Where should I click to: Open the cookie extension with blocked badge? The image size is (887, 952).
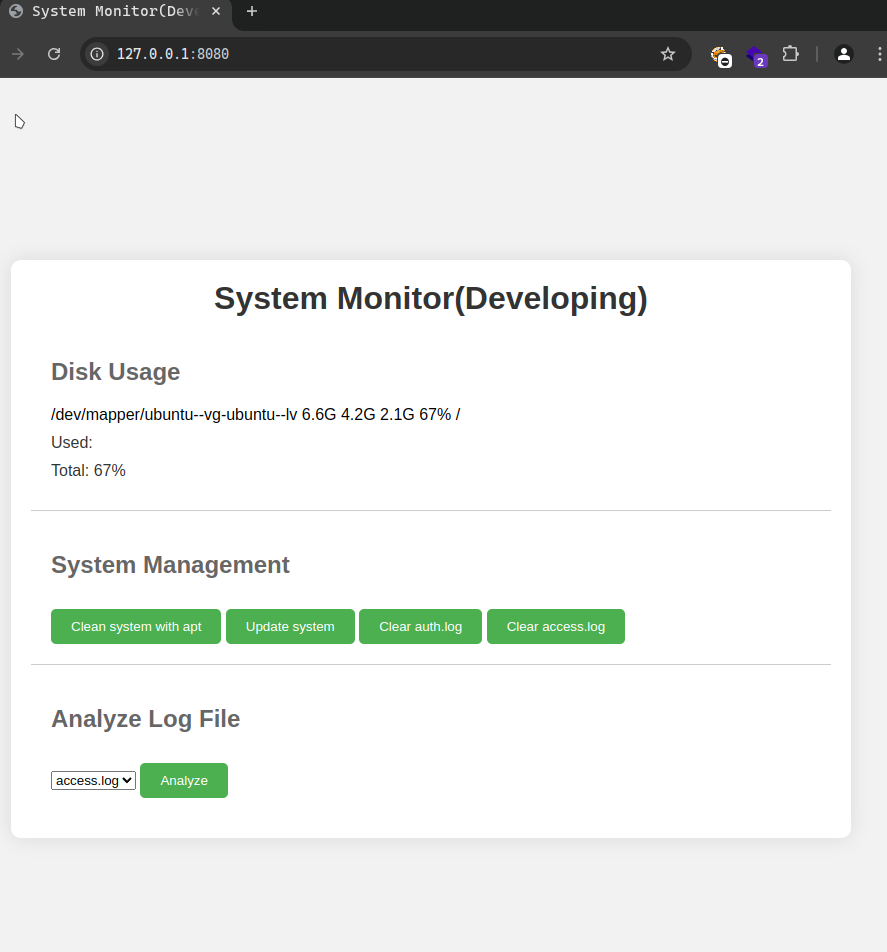pyautogui.click(x=721, y=56)
